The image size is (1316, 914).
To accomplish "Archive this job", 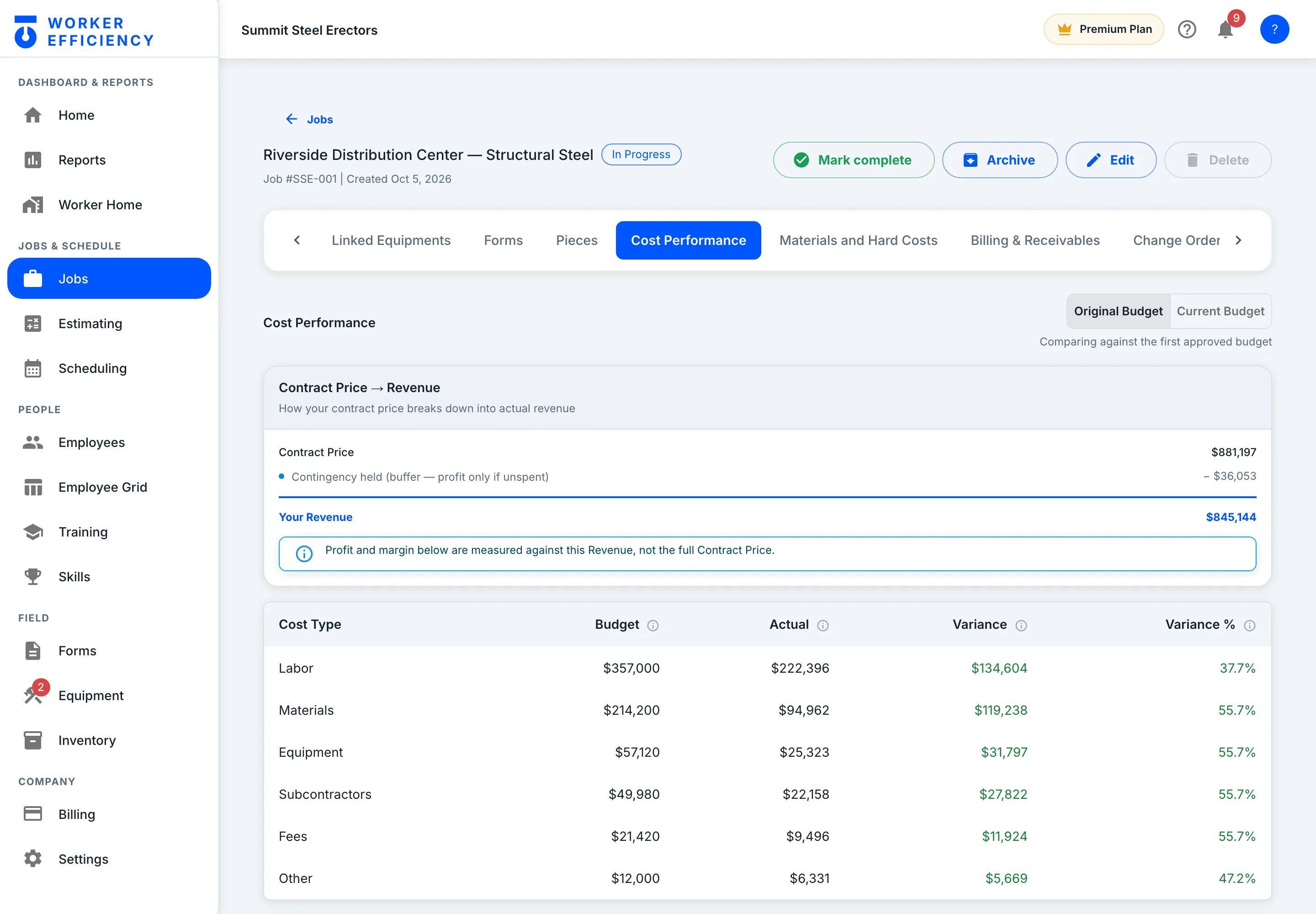I will coord(999,160).
